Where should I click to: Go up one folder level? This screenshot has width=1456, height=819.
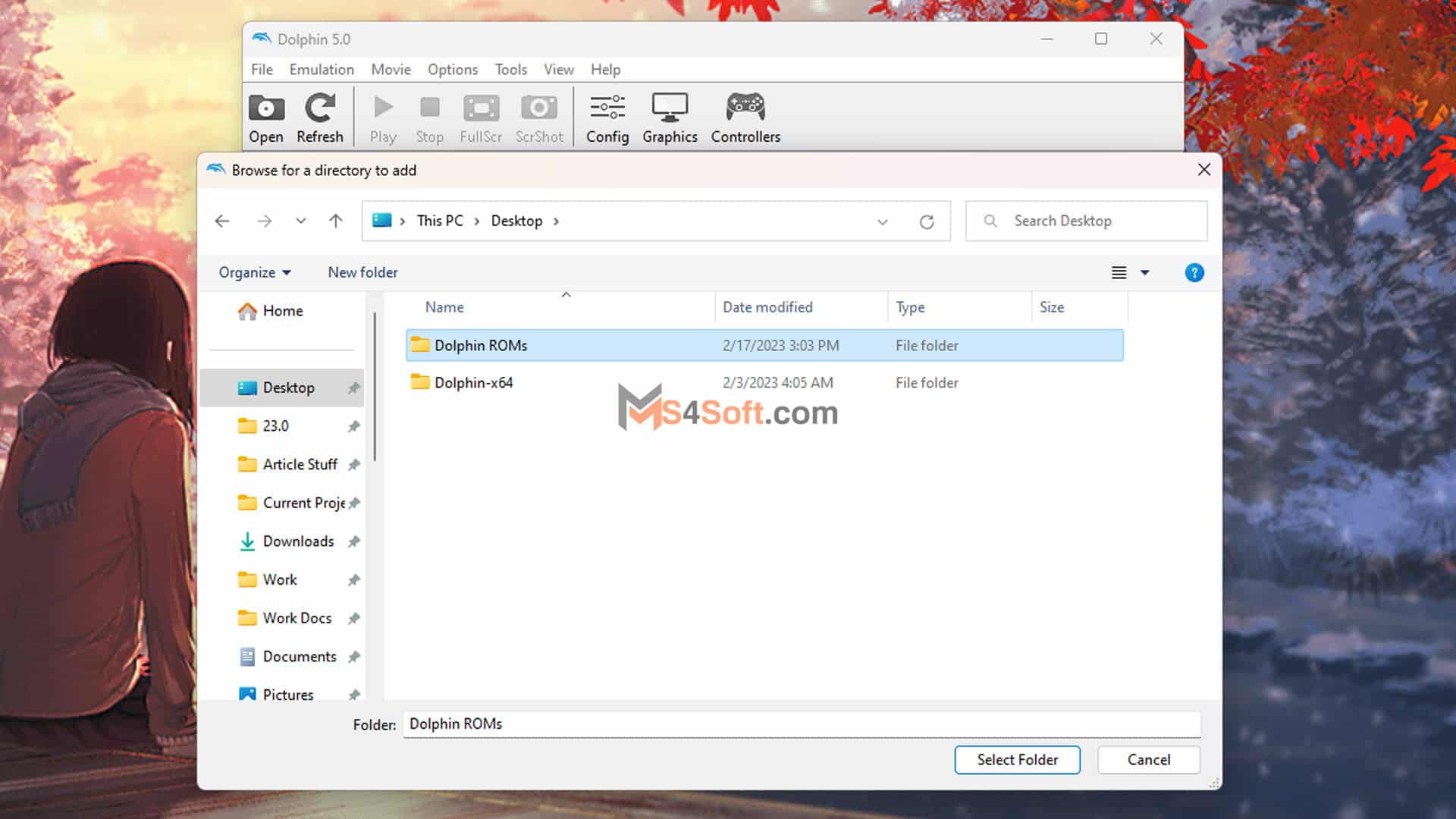point(335,221)
